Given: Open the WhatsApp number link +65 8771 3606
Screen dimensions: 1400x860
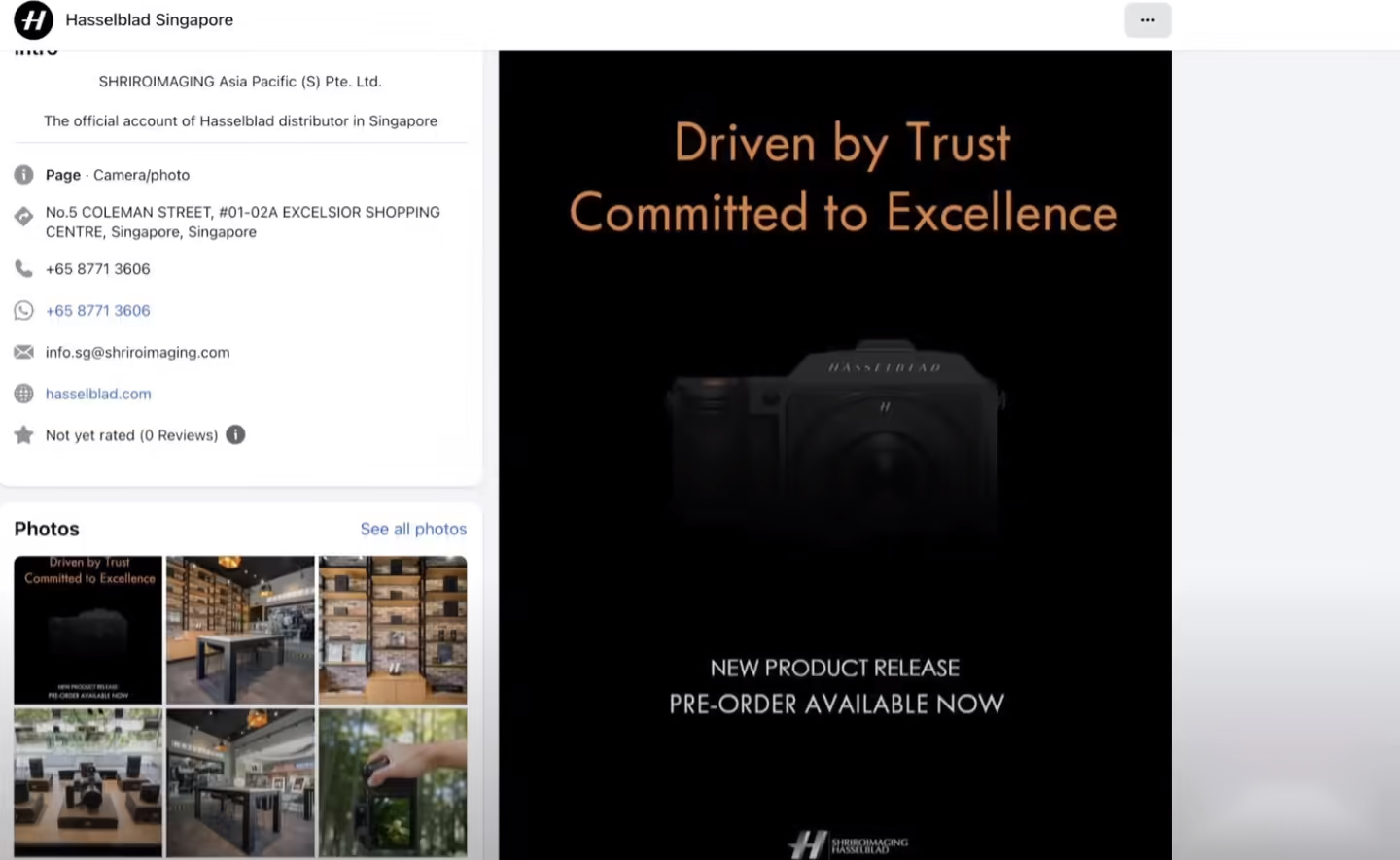Looking at the screenshot, I should pyautogui.click(x=98, y=311).
